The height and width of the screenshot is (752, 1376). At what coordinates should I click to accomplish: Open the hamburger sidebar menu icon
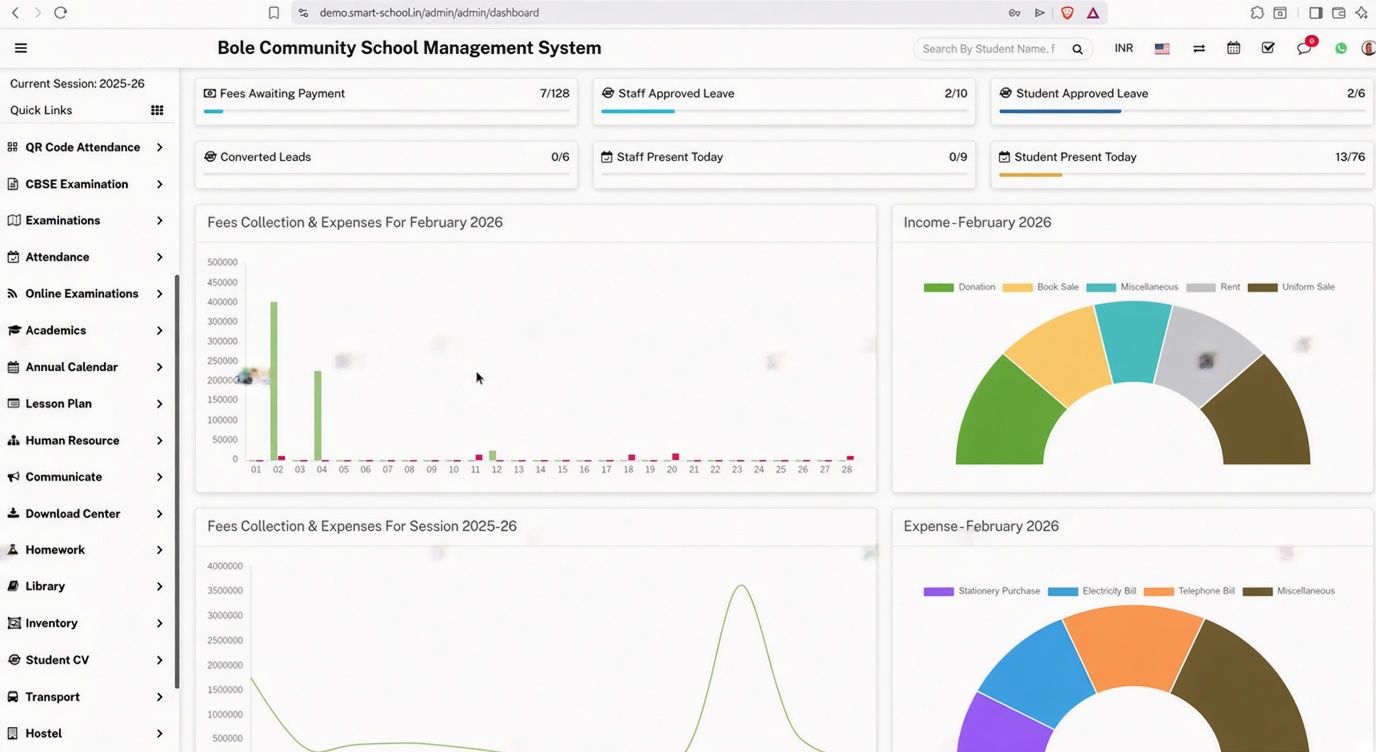[20, 48]
